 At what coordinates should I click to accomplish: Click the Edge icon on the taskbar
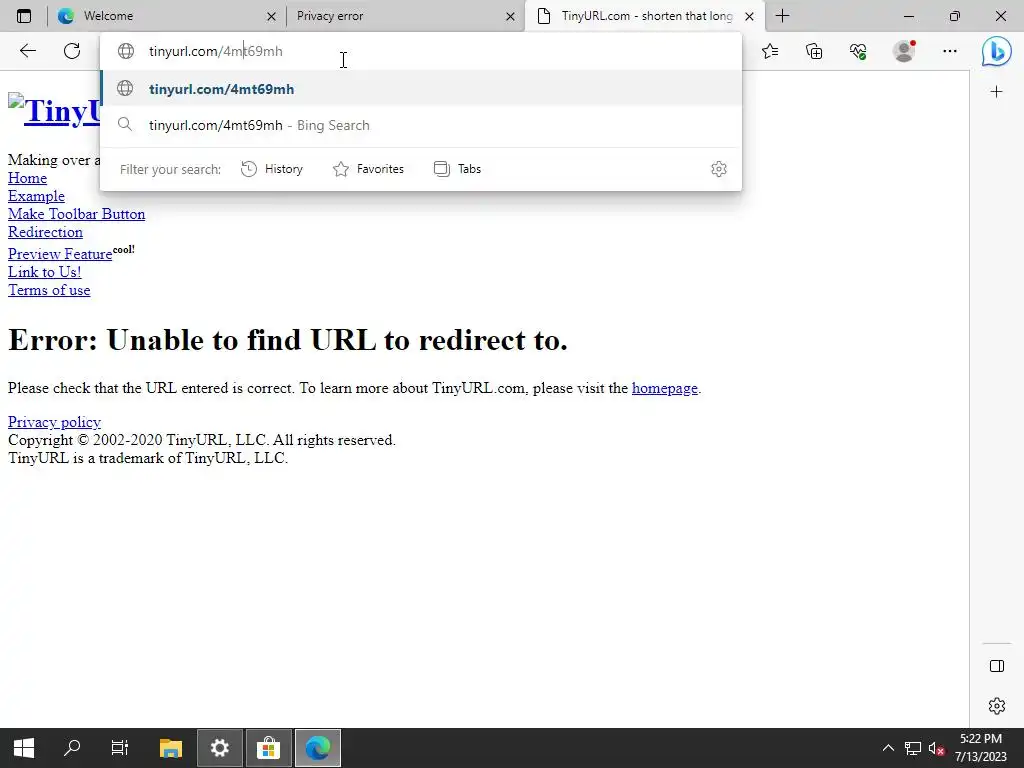[318, 748]
